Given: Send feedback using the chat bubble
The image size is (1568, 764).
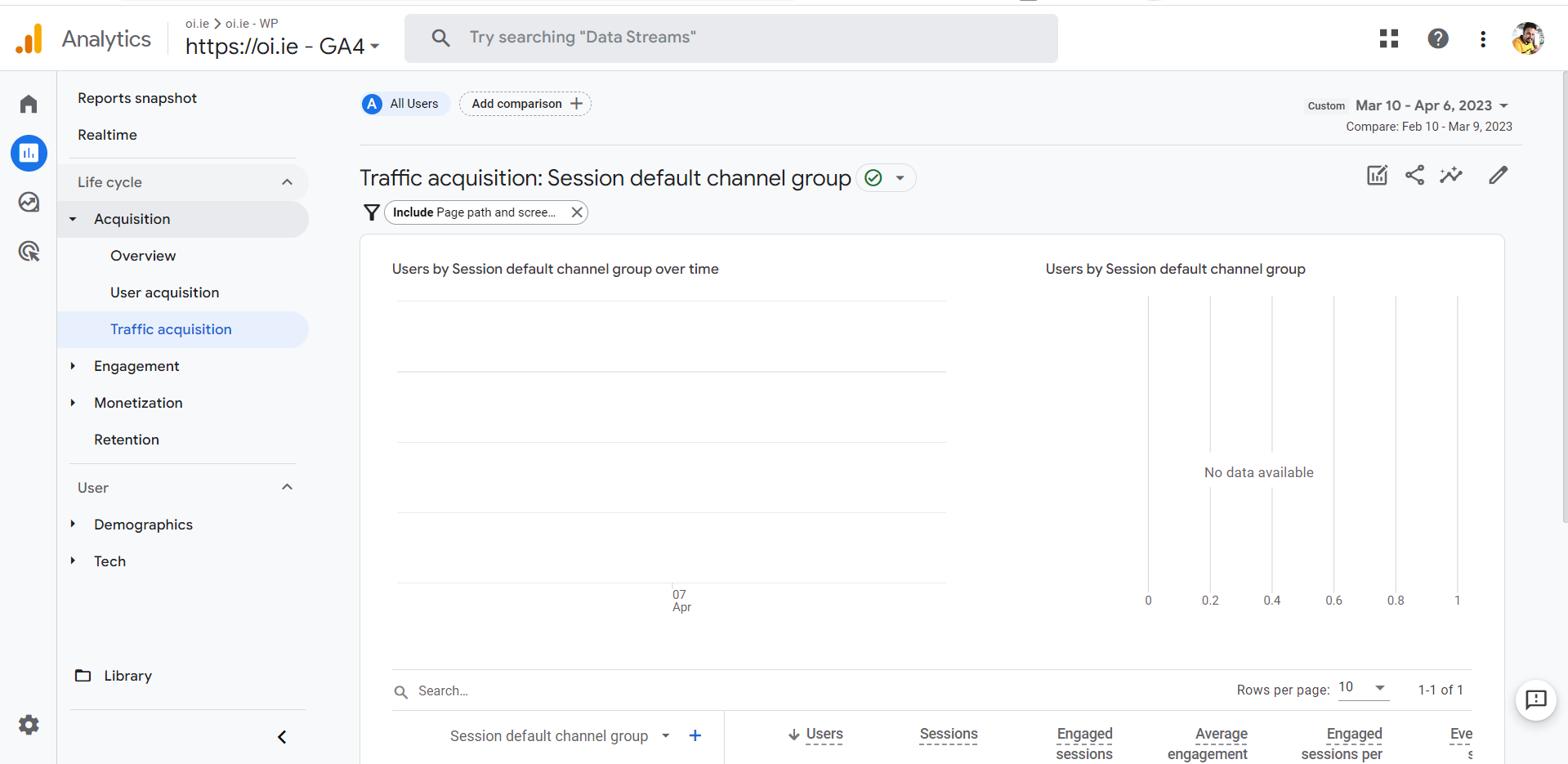Looking at the screenshot, I should (1535, 700).
